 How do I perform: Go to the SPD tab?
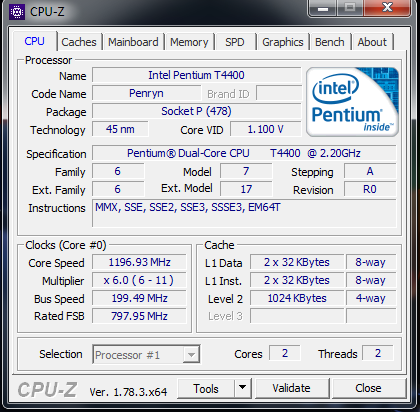[235, 42]
